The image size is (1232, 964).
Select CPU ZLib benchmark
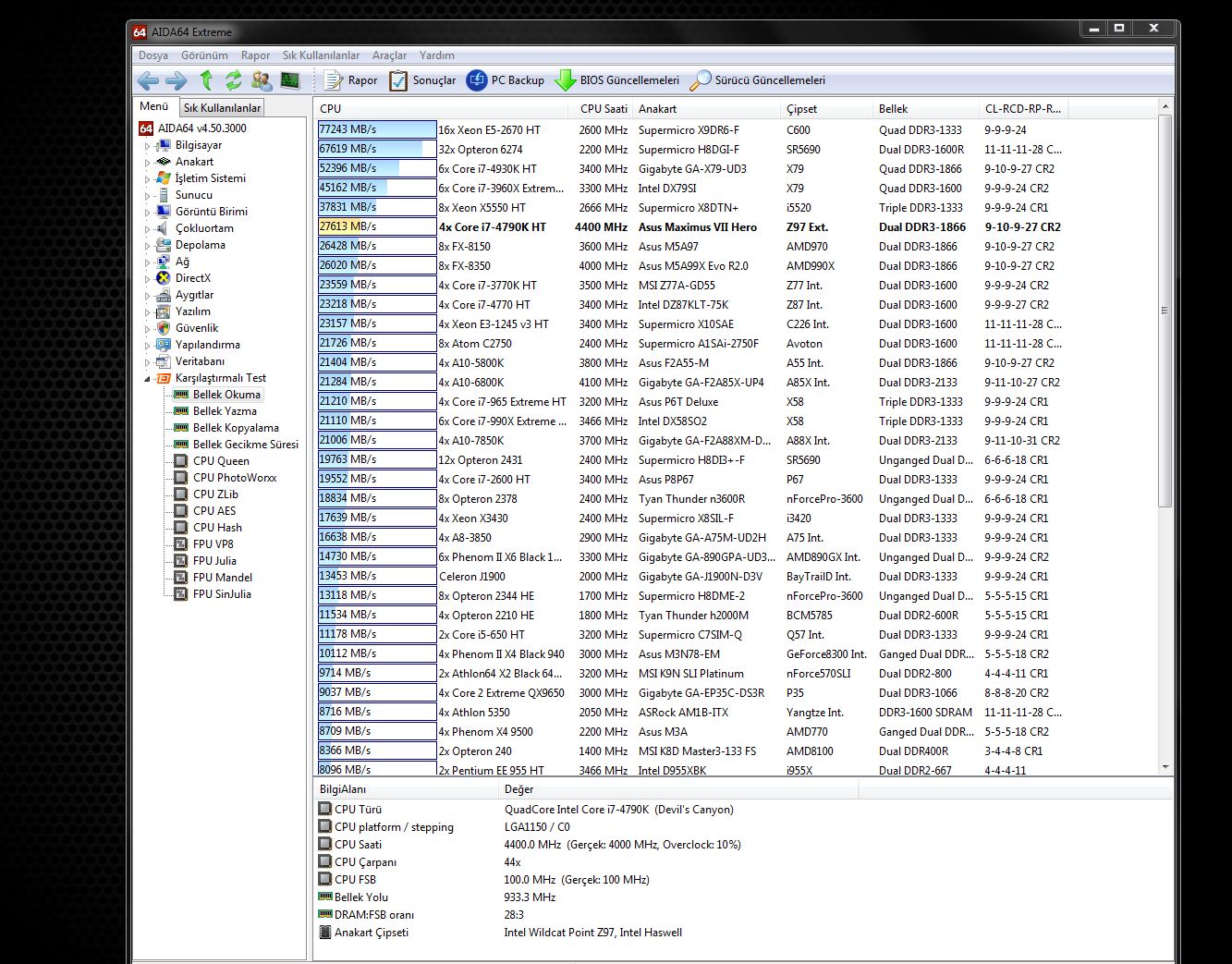click(x=215, y=494)
